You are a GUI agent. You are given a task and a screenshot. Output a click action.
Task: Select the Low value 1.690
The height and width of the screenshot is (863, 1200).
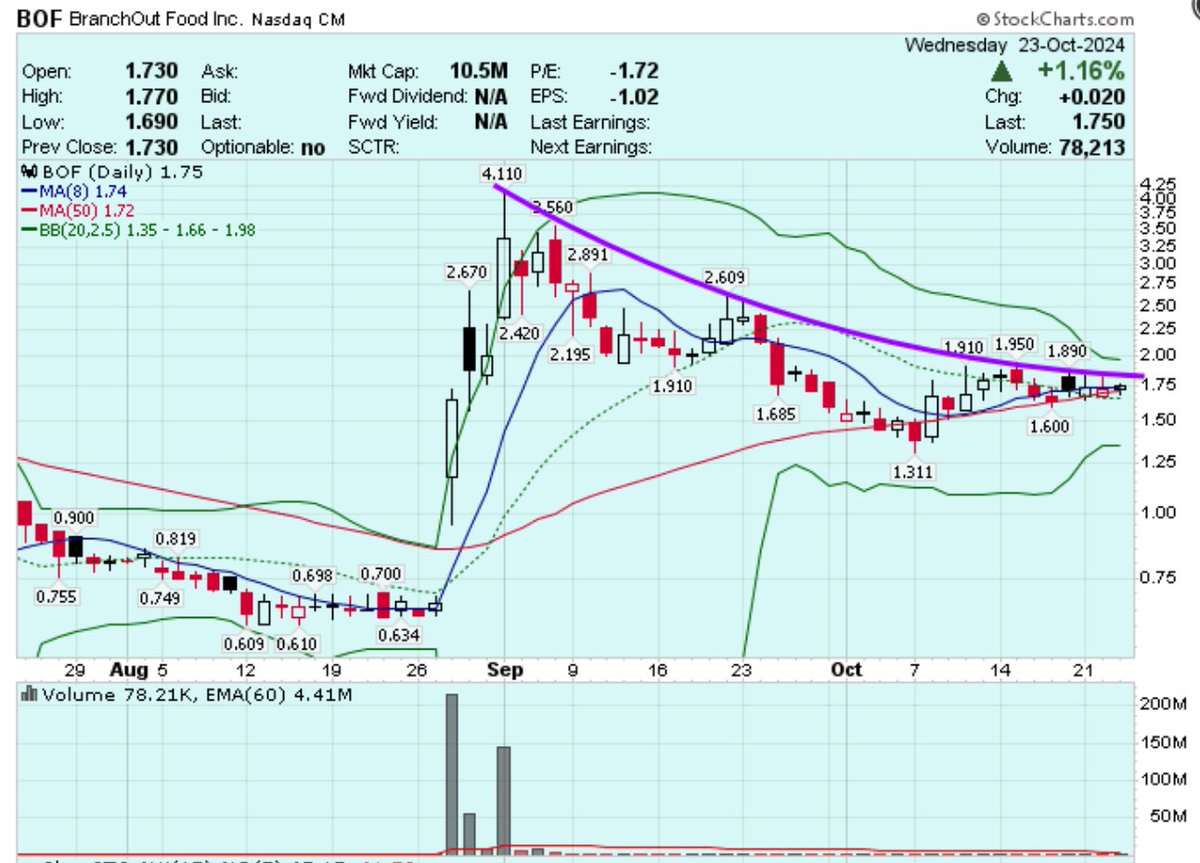[151, 122]
